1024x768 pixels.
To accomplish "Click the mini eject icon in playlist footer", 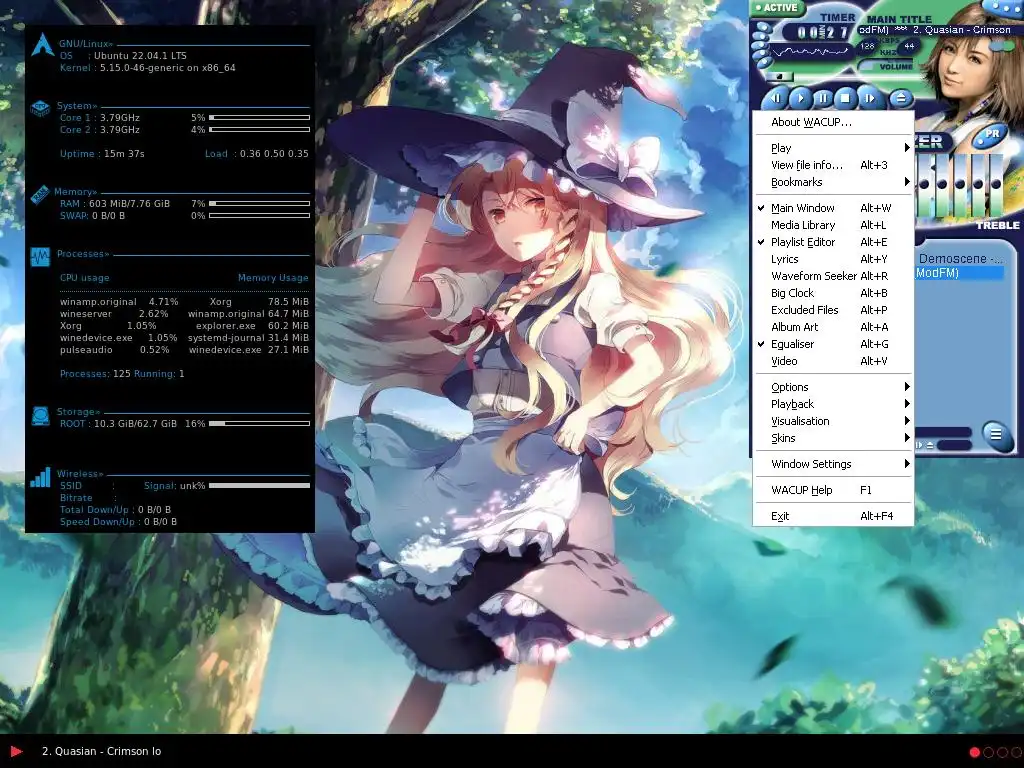I will point(930,445).
